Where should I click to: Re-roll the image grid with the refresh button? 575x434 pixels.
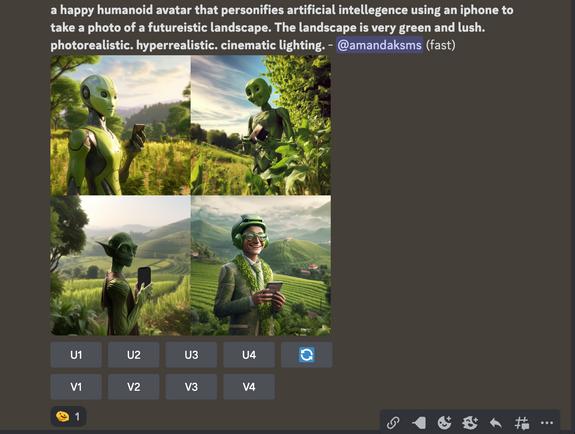307,355
